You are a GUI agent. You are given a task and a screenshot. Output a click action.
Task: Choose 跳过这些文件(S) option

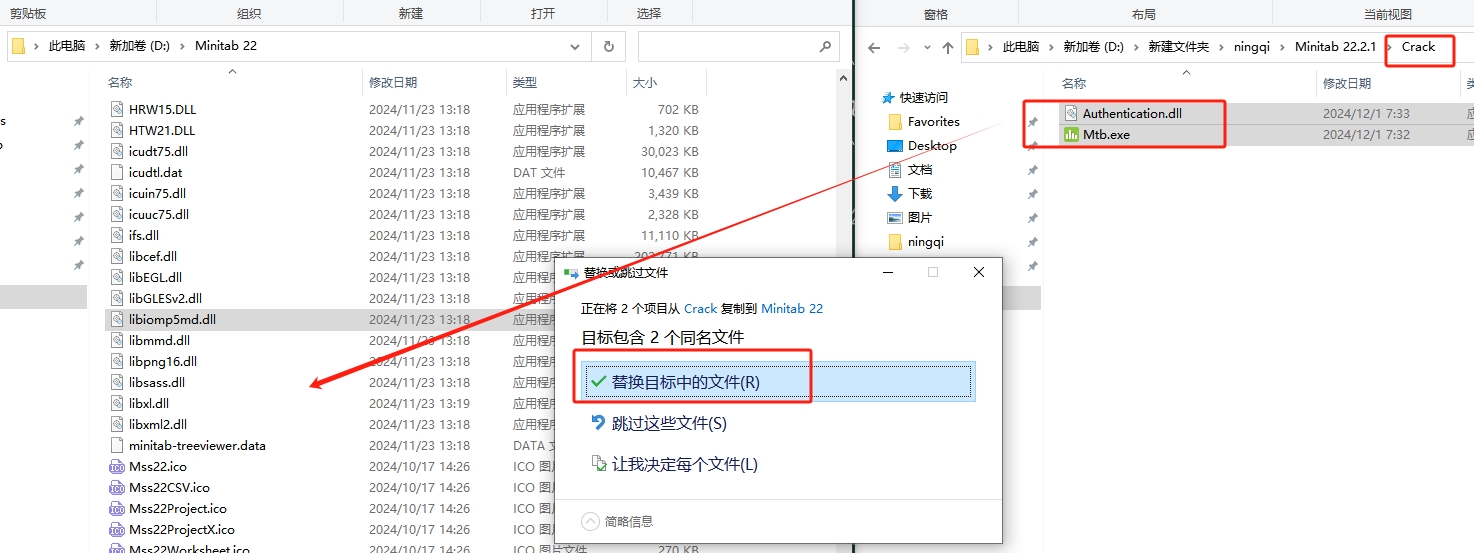coord(777,423)
